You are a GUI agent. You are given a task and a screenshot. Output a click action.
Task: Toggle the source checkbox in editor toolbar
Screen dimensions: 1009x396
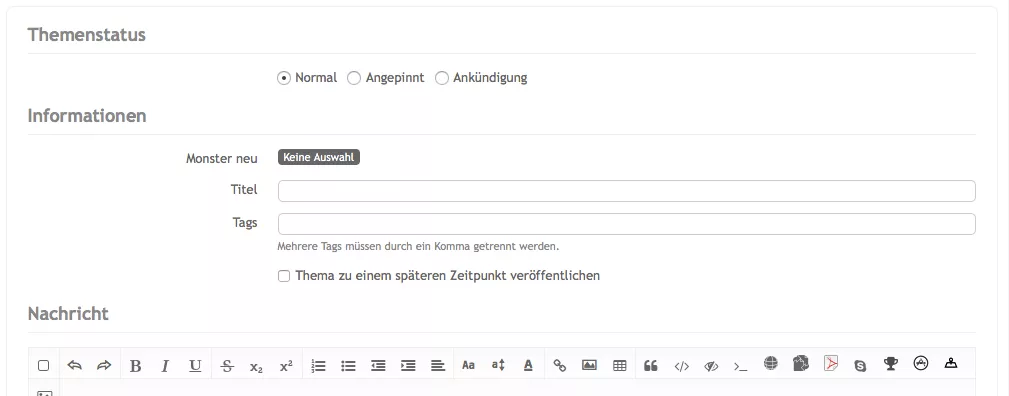click(44, 366)
